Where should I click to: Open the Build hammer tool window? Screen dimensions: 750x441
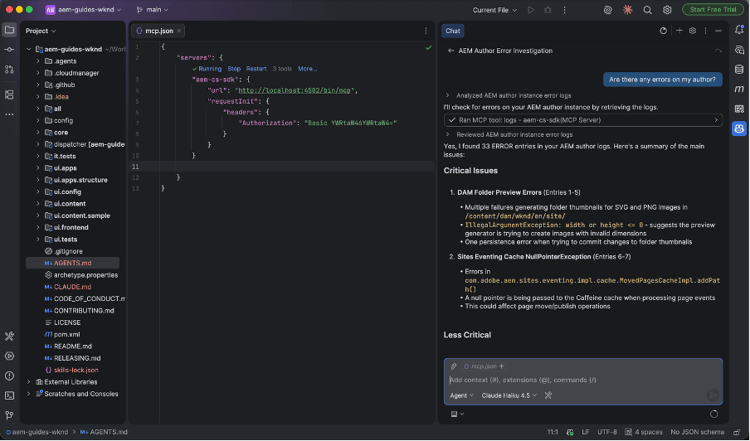[x=9, y=337]
